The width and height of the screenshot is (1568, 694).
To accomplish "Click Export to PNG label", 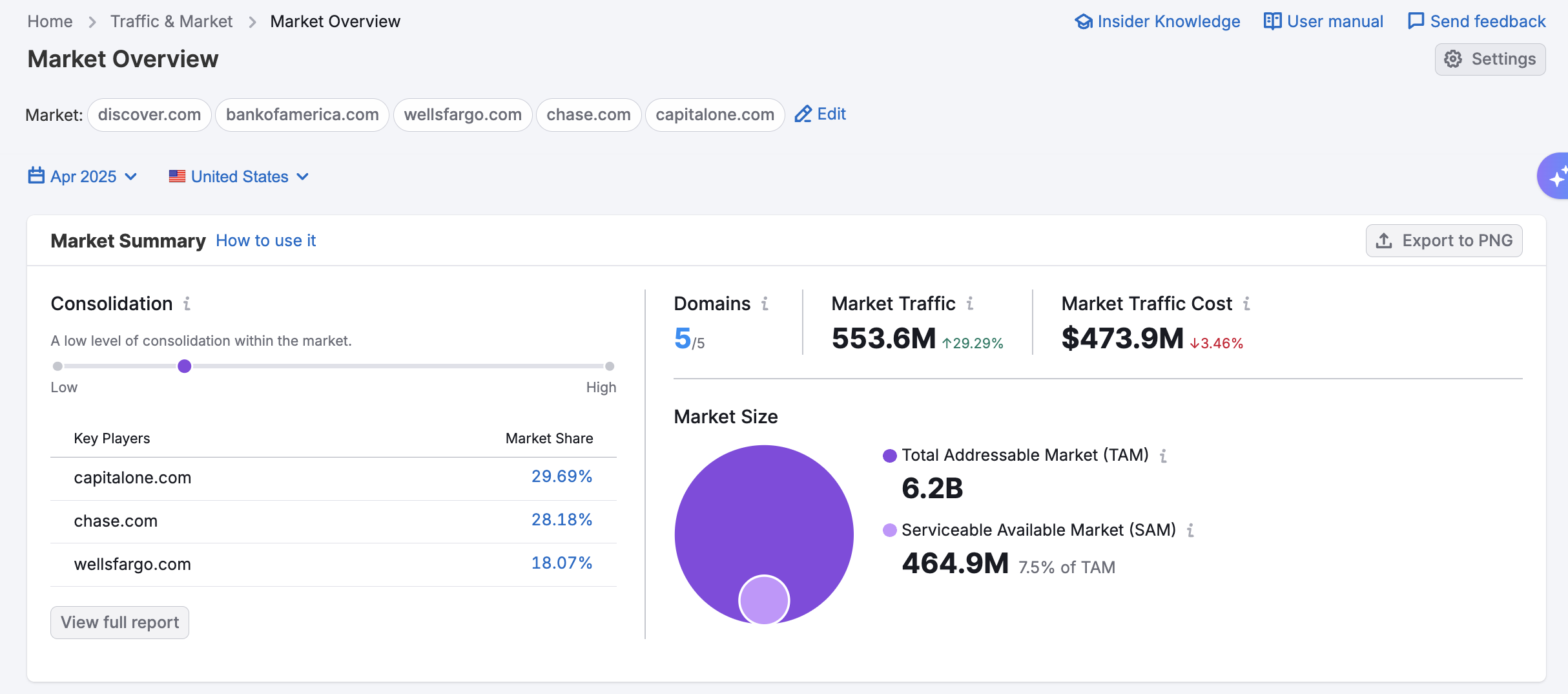I will 1457,240.
